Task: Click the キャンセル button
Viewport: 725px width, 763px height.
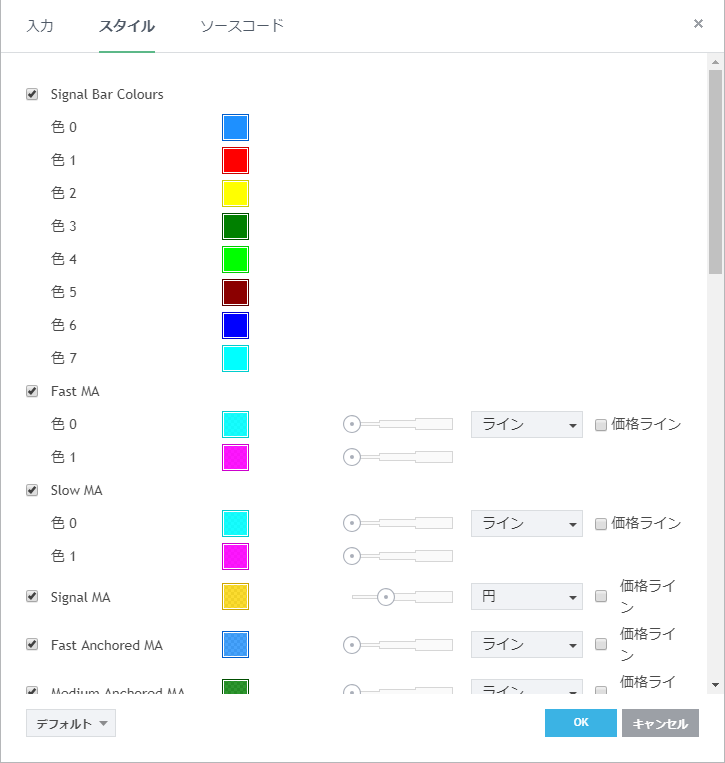Action: tap(660, 723)
